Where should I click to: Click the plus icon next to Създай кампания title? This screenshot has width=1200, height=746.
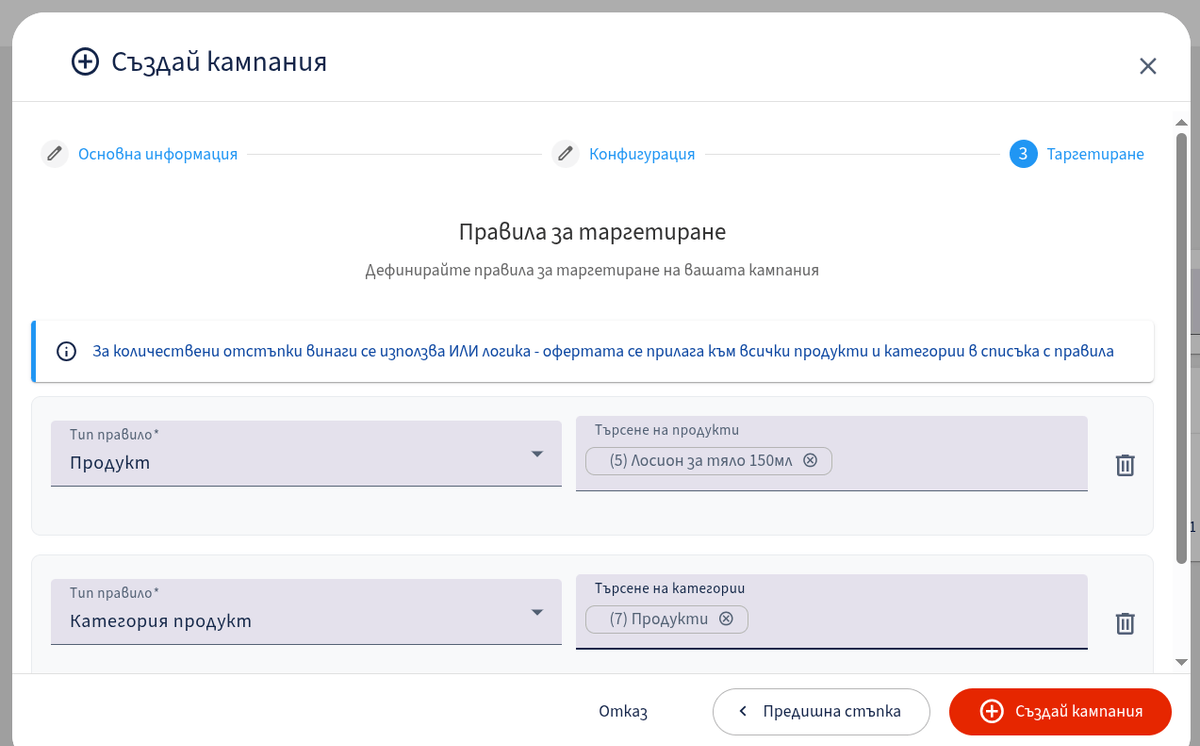pos(86,62)
